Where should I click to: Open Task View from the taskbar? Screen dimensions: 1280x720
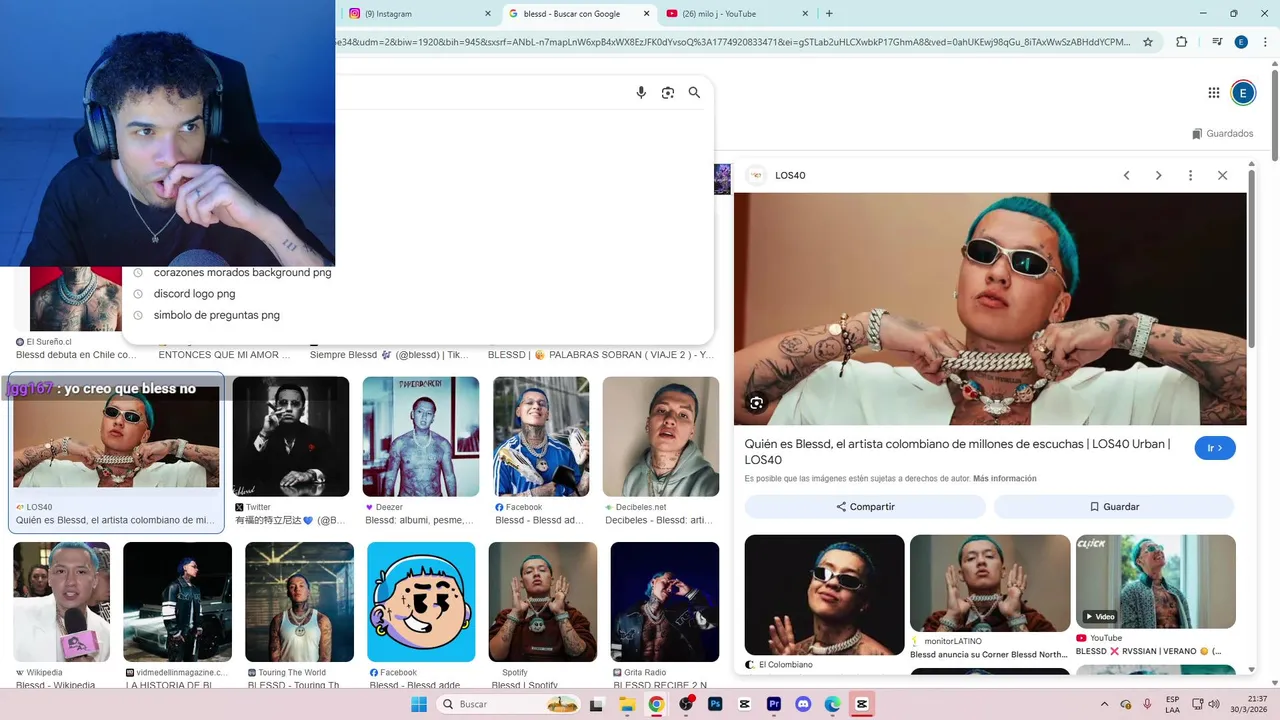pyautogui.click(x=597, y=704)
